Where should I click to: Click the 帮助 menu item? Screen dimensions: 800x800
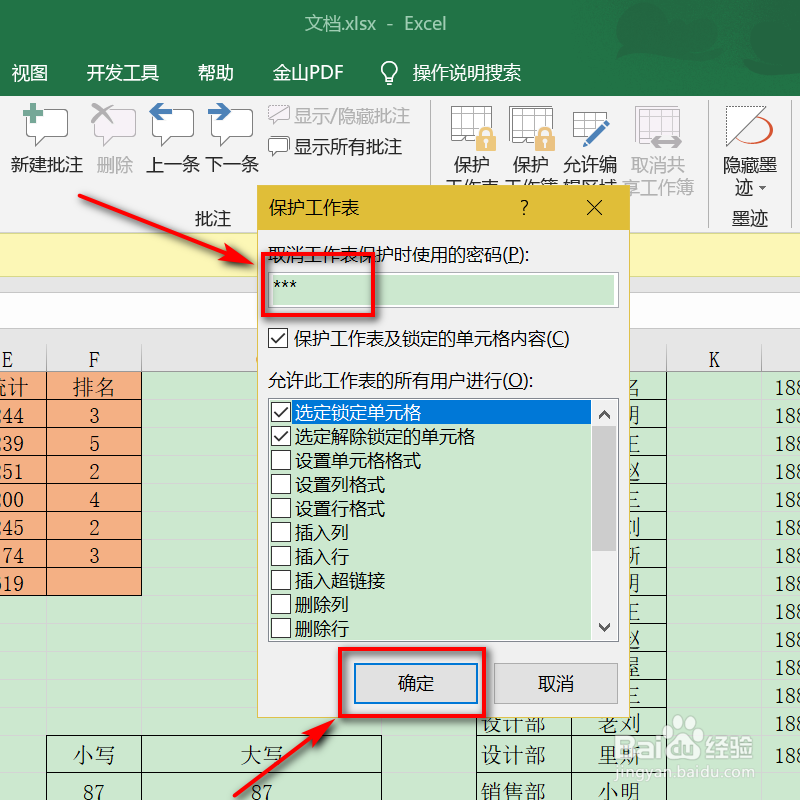pyautogui.click(x=216, y=72)
